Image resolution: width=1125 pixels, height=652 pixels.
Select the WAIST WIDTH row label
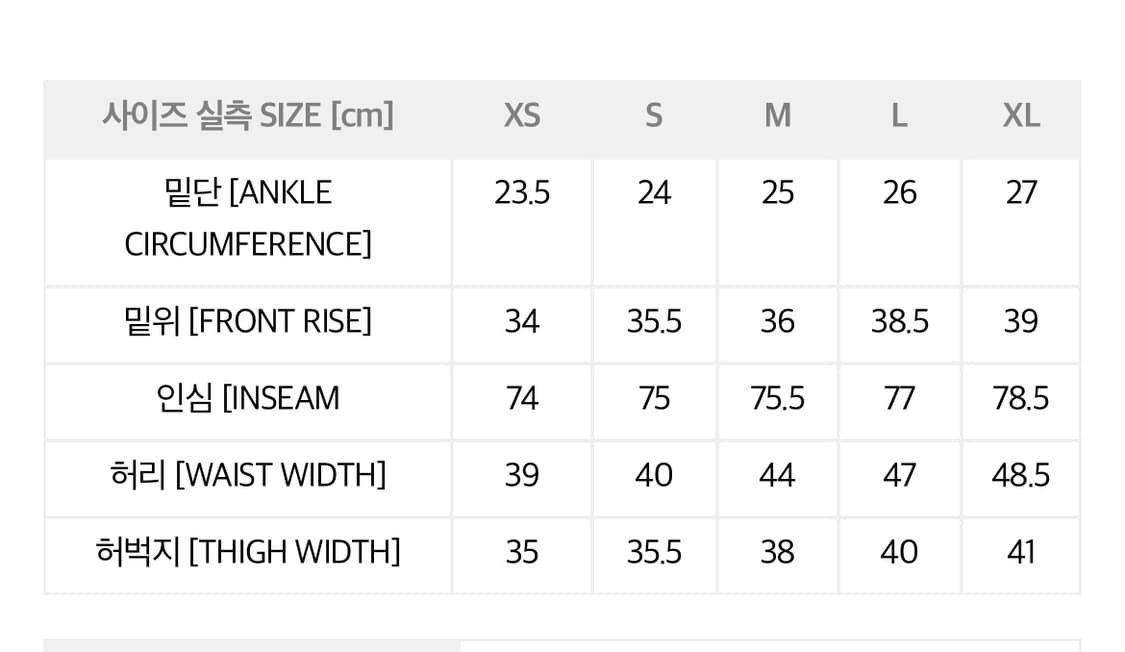pos(248,474)
